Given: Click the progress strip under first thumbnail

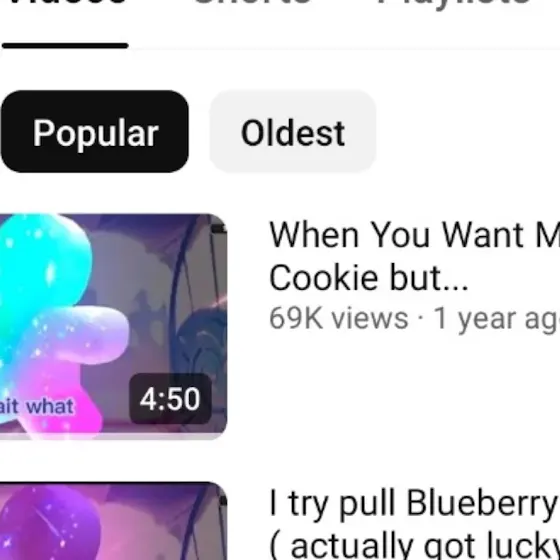Looking at the screenshot, I should point(113,436).
